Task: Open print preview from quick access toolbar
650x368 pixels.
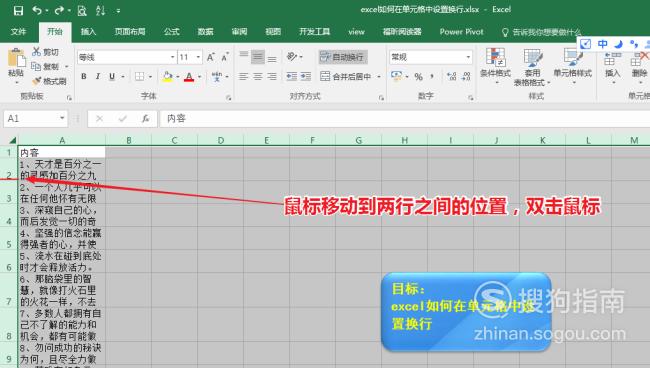Action: [x=82, y=10]
